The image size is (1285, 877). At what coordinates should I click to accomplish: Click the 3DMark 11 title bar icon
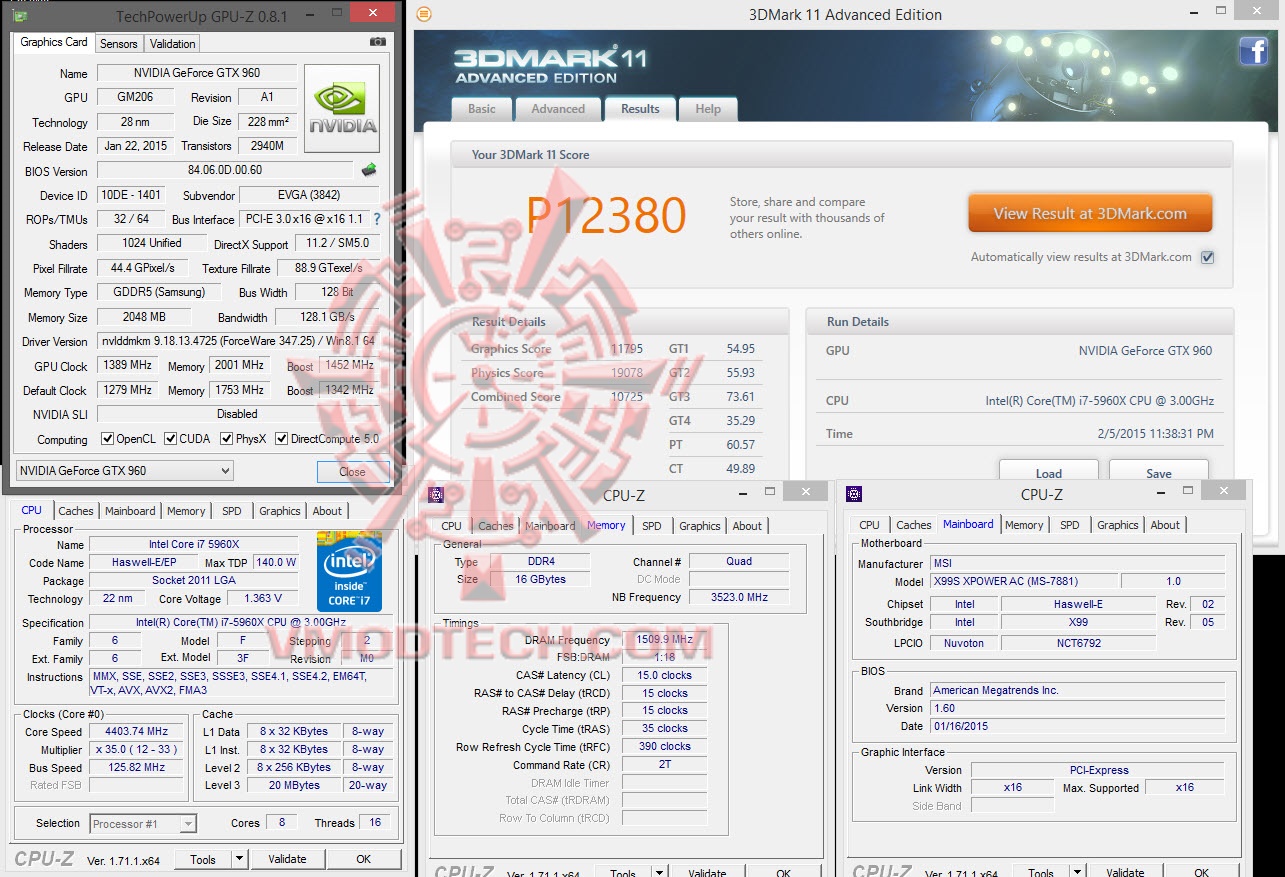tap(424, 14)
